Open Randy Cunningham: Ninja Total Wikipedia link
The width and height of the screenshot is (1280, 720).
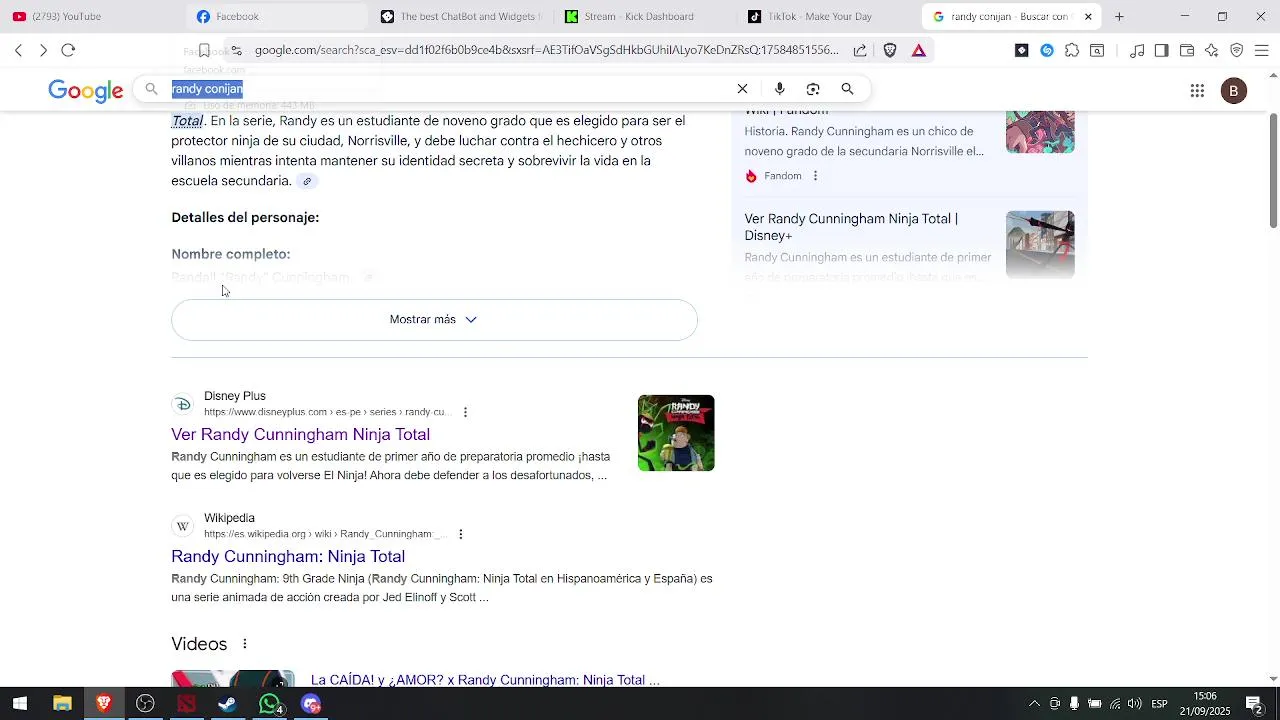[288, 556]
